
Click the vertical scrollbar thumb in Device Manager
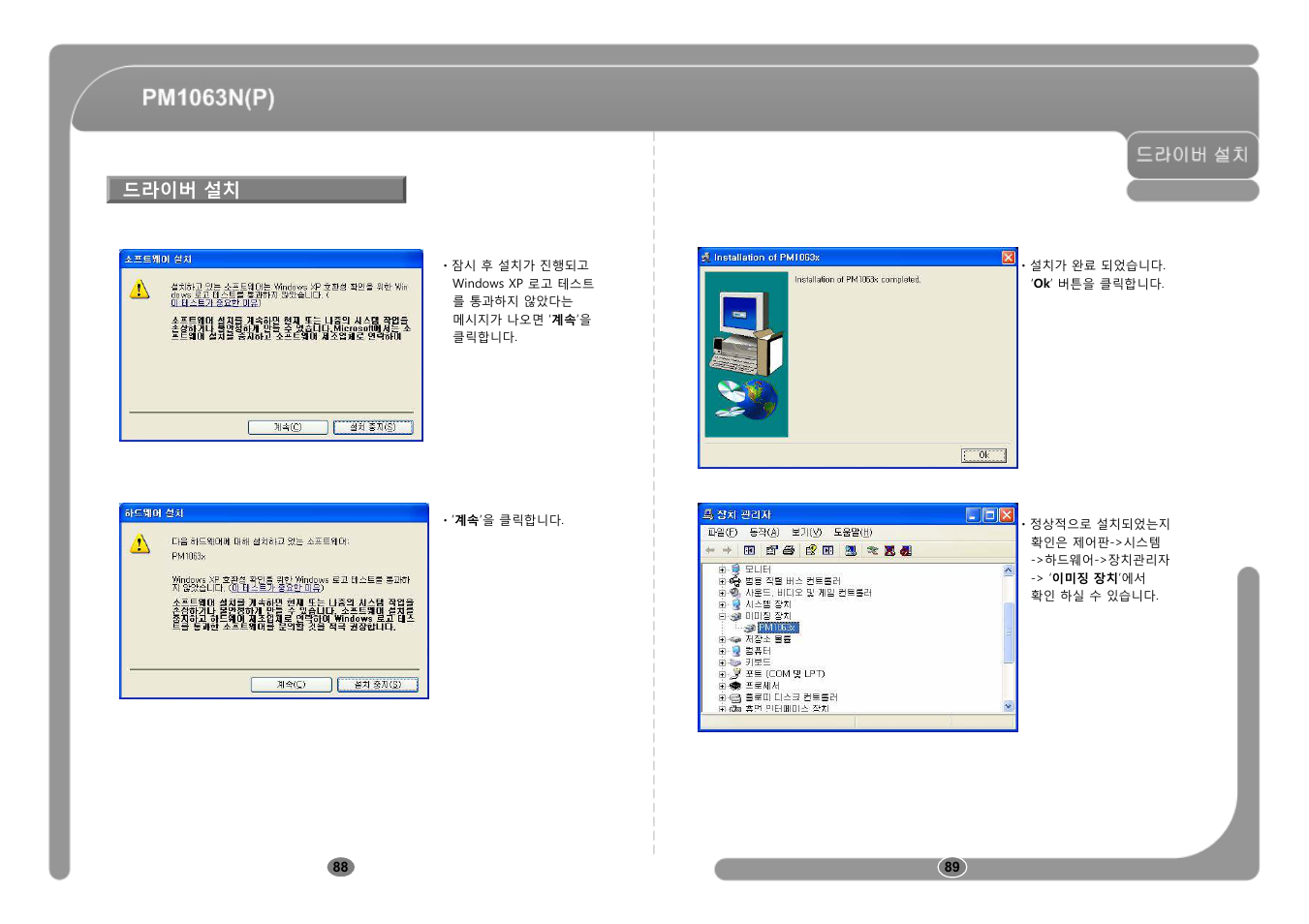point(1008,632)
